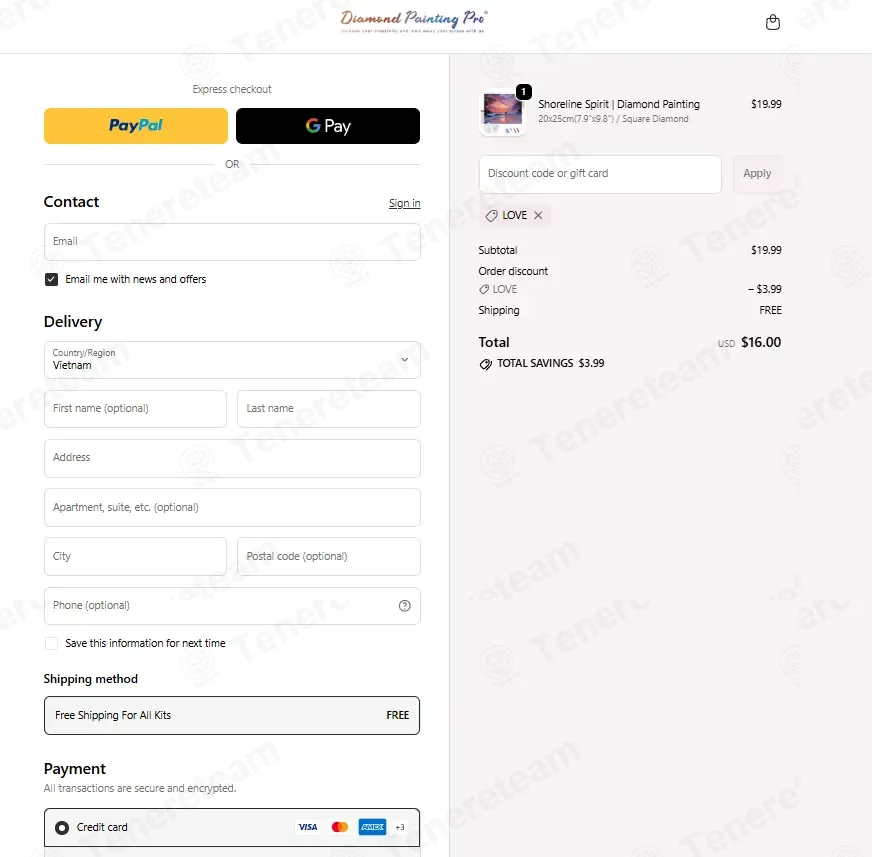
Task: Click the Diamond Painting Pro logo
Action: (x=413, y=21)
